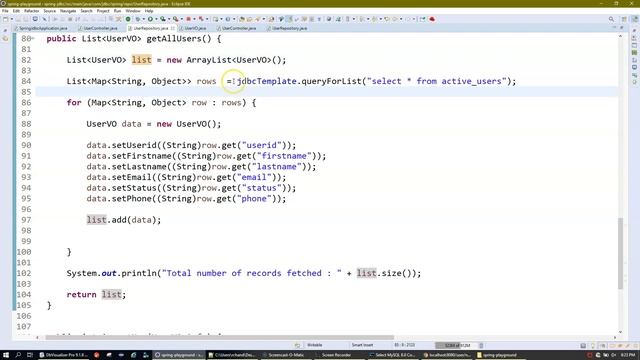Click line number 97 in the gutter
The width and height of the screenshot is (640, 360).
click(x=26, y=220)
